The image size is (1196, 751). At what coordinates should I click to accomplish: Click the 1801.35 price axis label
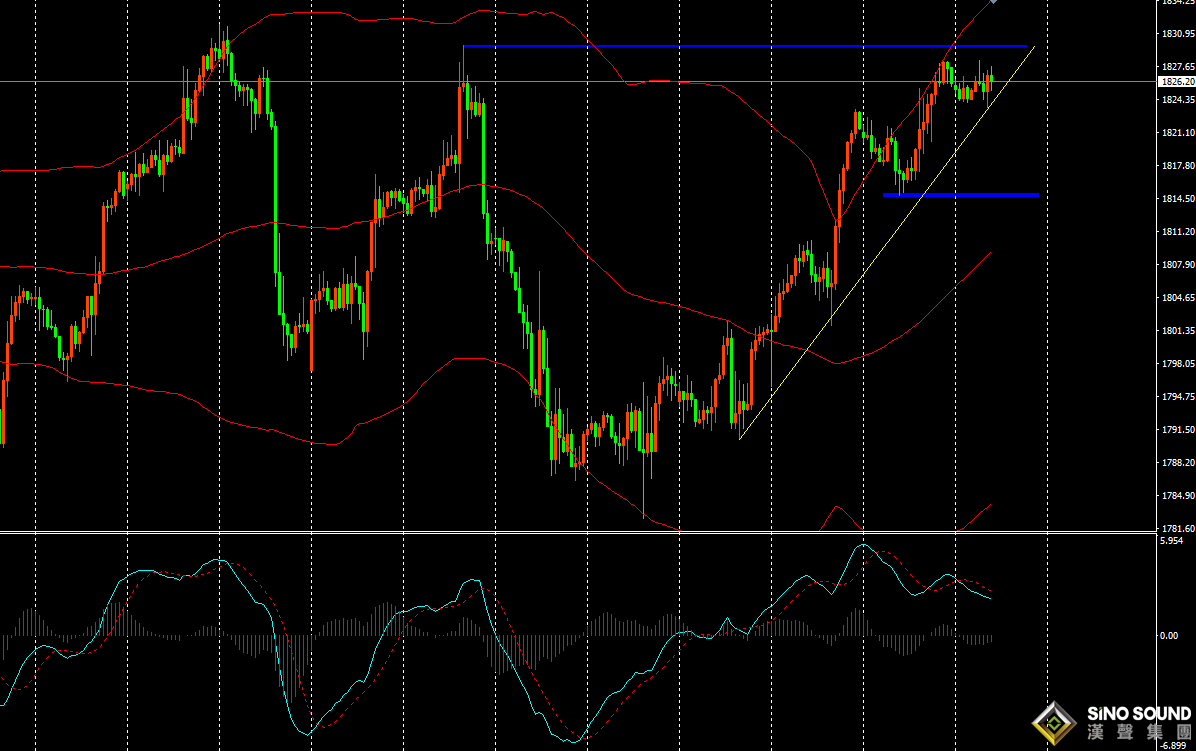point(1178,331)
